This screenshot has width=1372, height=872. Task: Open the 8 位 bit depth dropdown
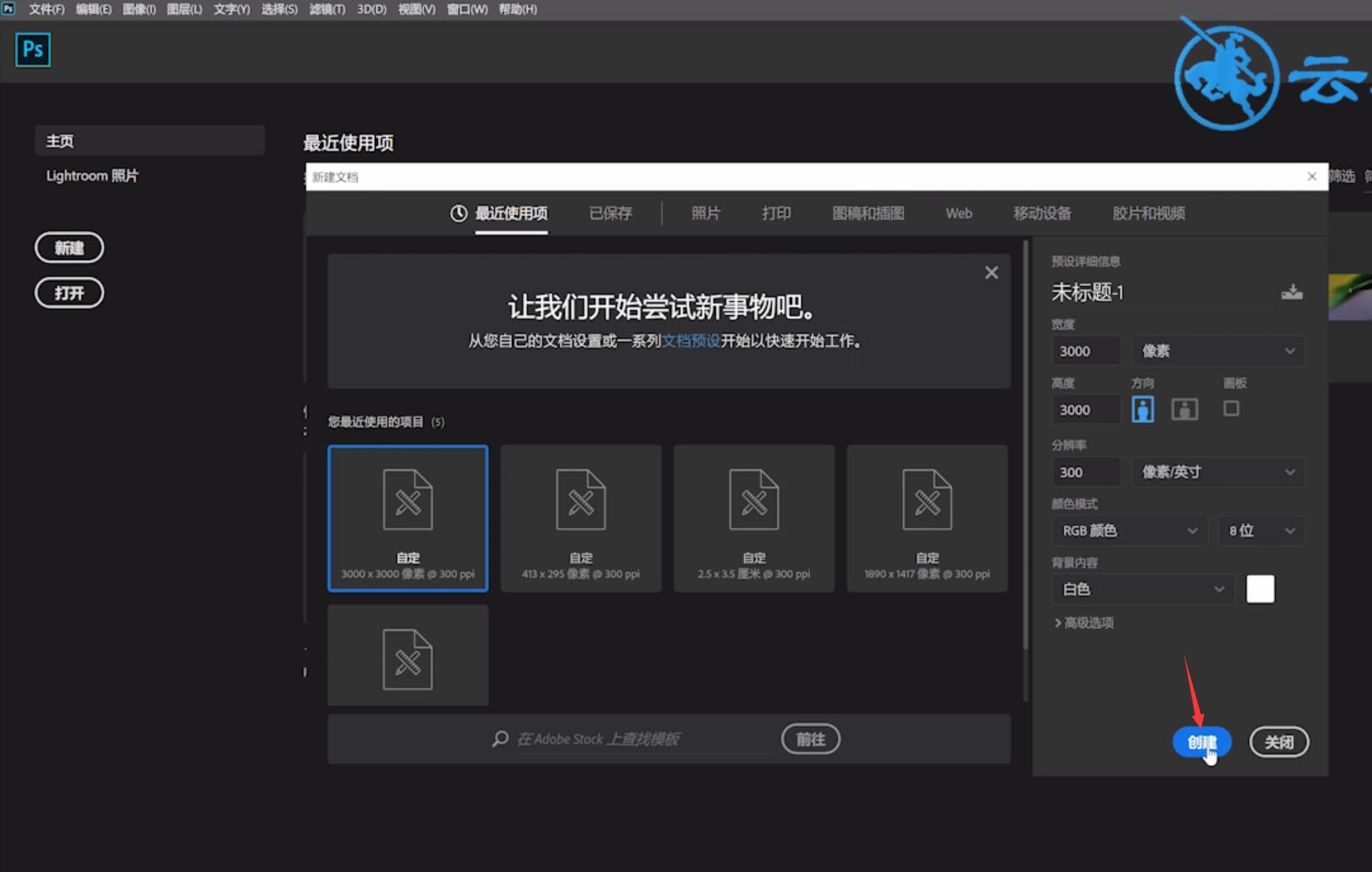tap(1261, 531)
